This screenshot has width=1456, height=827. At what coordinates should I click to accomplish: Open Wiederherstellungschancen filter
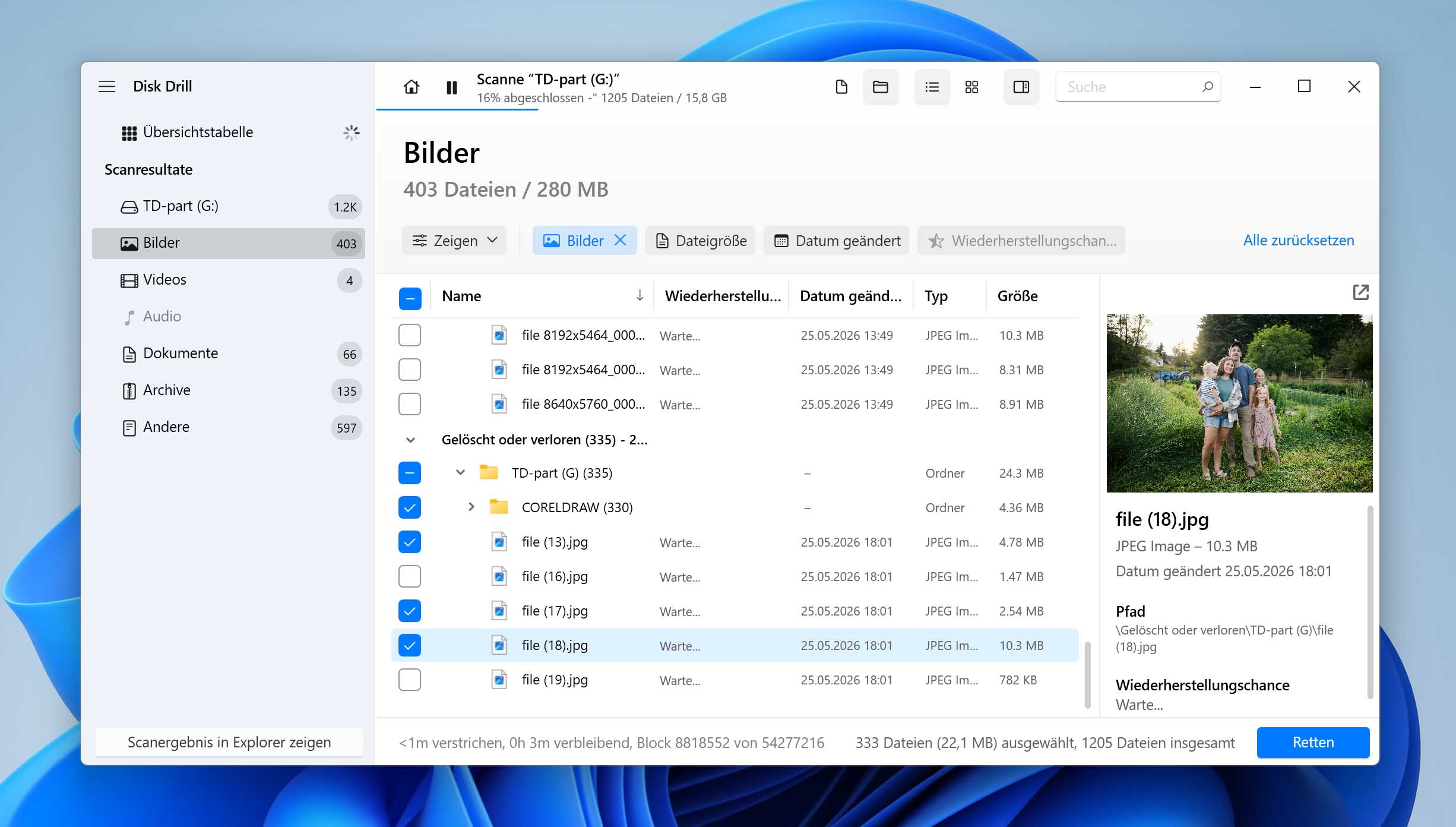[1021, 241]
